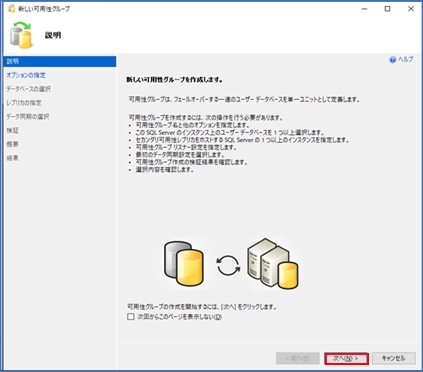Click the database cylinders illustration
The width and height of the screenshot is (423, 372).
coord(184,264)
